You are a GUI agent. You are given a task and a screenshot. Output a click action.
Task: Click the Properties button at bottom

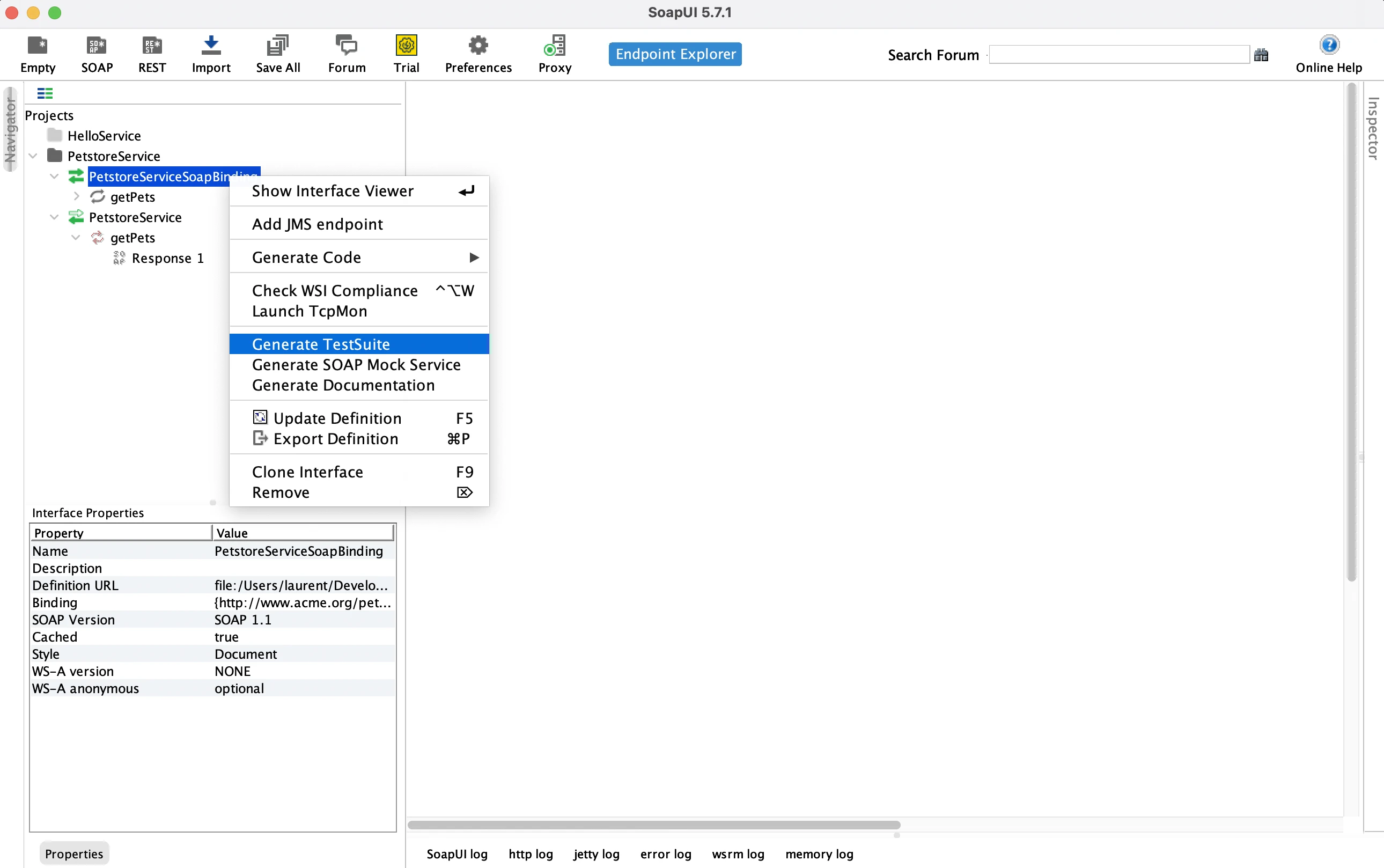coord(74,854)
